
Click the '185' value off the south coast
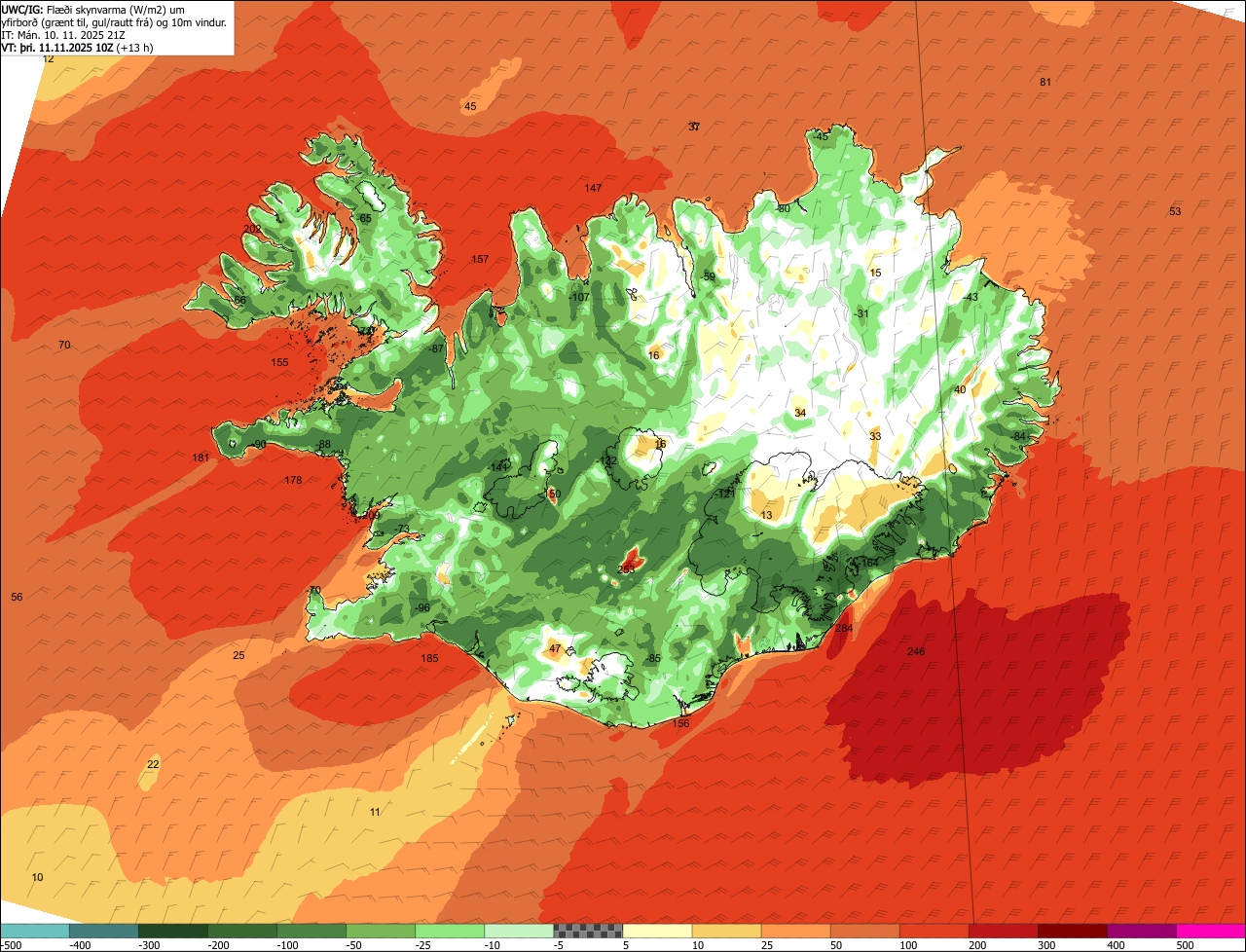tap(429, 658)
